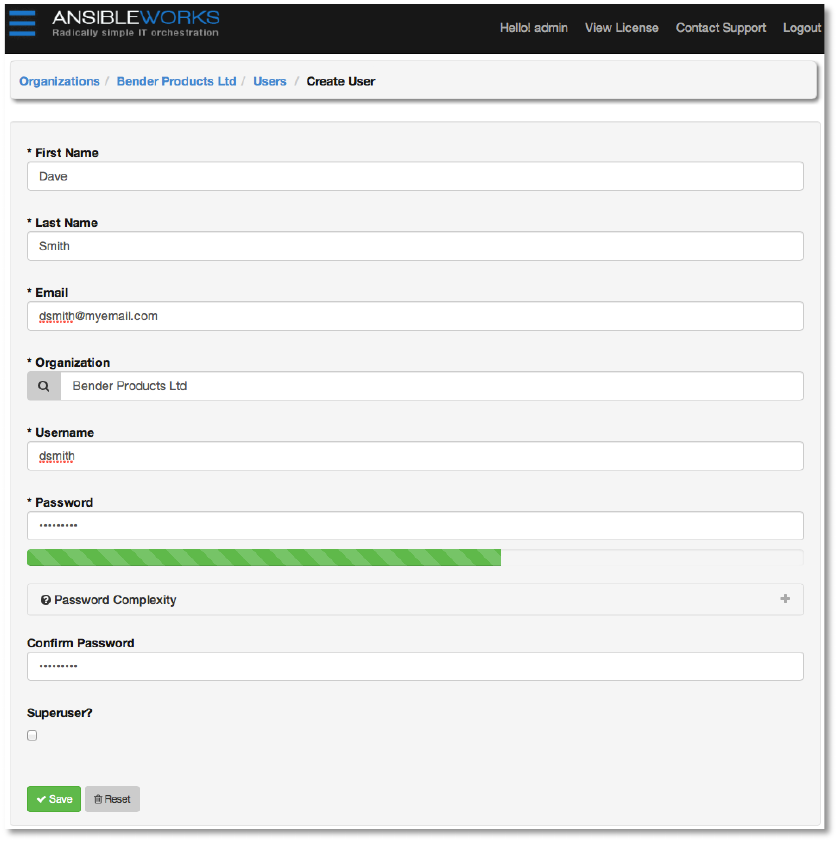Viewport: 838px width, 842px height.
Task: Focus the Username field with dsmith
Action: tap(415, 456)
